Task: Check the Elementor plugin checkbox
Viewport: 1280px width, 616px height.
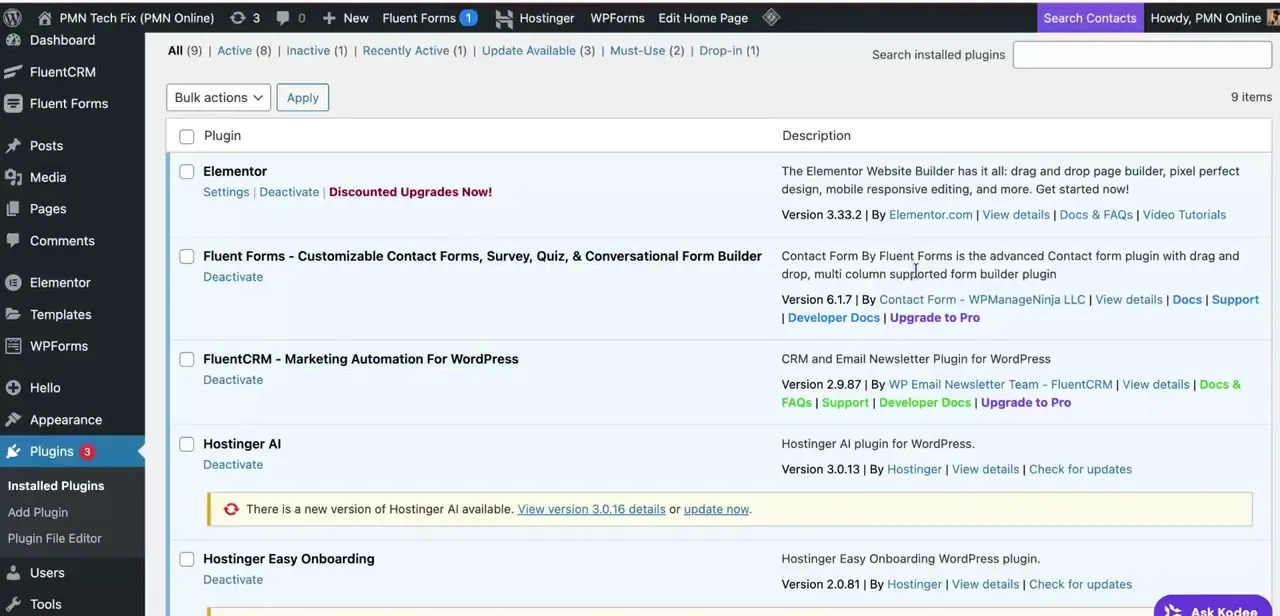Action: (x=187, y=172)
